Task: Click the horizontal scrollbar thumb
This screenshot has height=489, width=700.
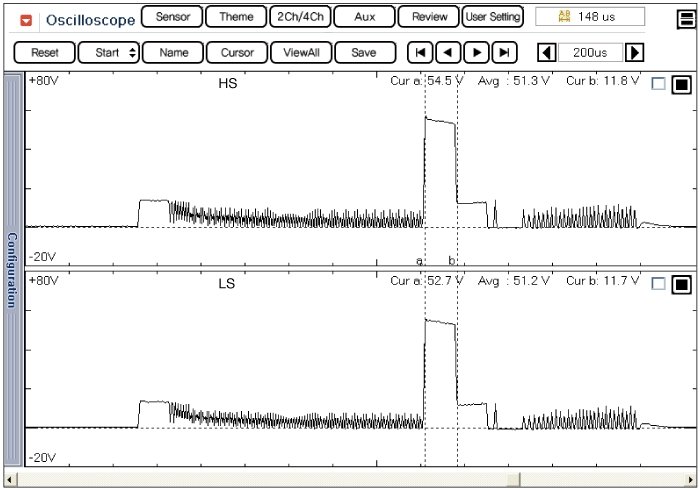Action: [x=513, y=480]
